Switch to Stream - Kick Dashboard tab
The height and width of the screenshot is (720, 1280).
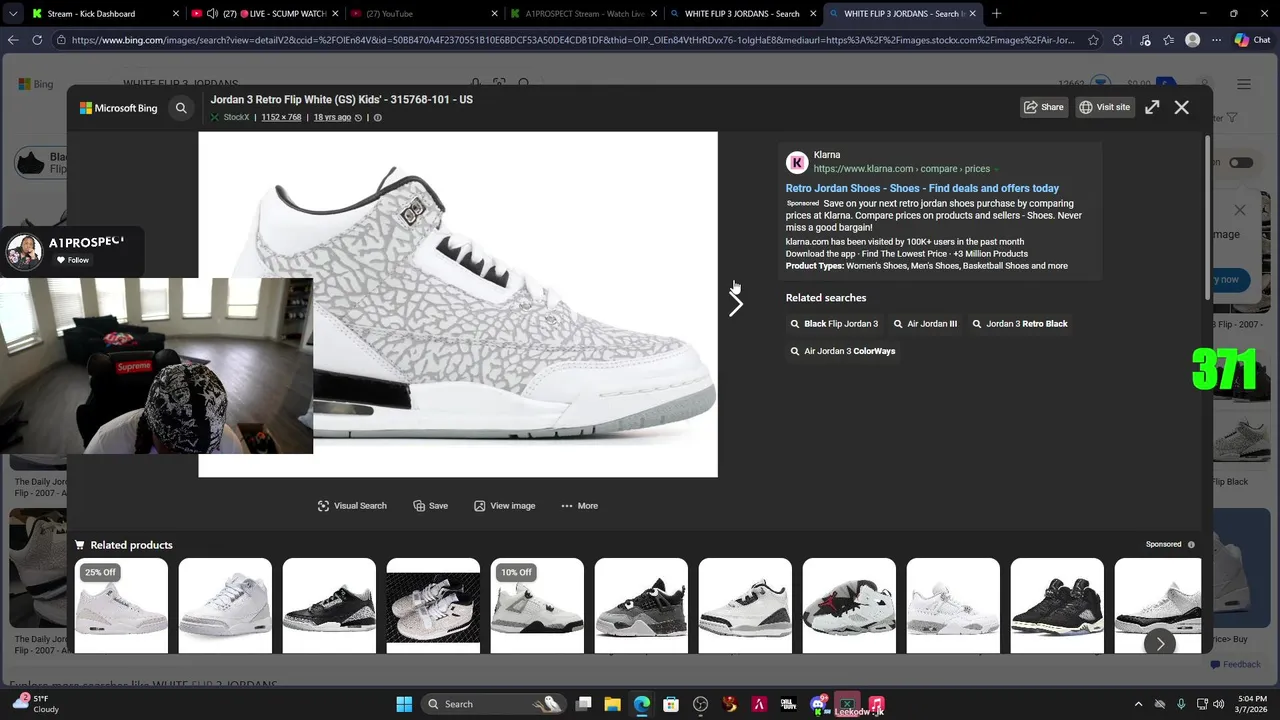[x=104, y=14]
